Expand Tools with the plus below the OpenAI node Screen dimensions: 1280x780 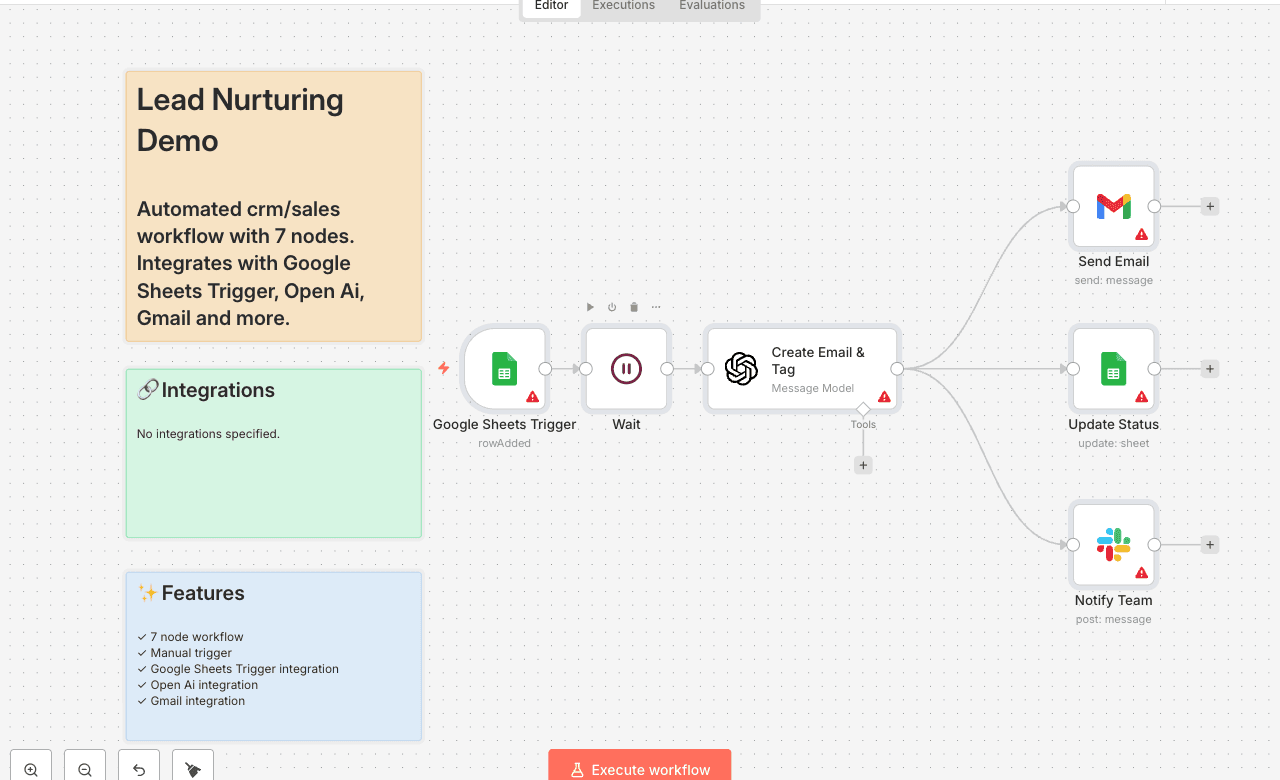coord(862,464)
